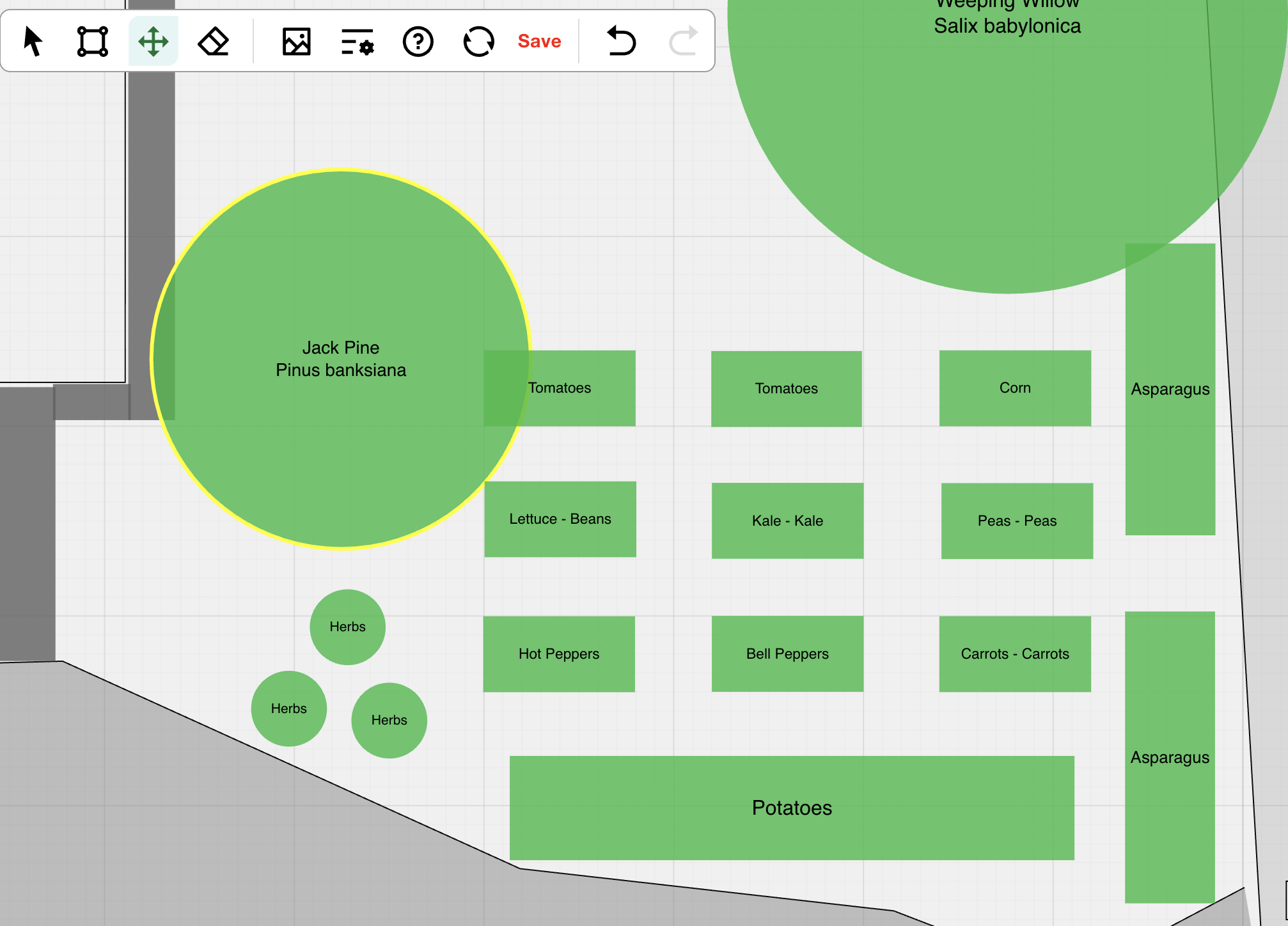The image size is (1288, 926).
Task: Open the help question mark
Action: click(418, 42)
